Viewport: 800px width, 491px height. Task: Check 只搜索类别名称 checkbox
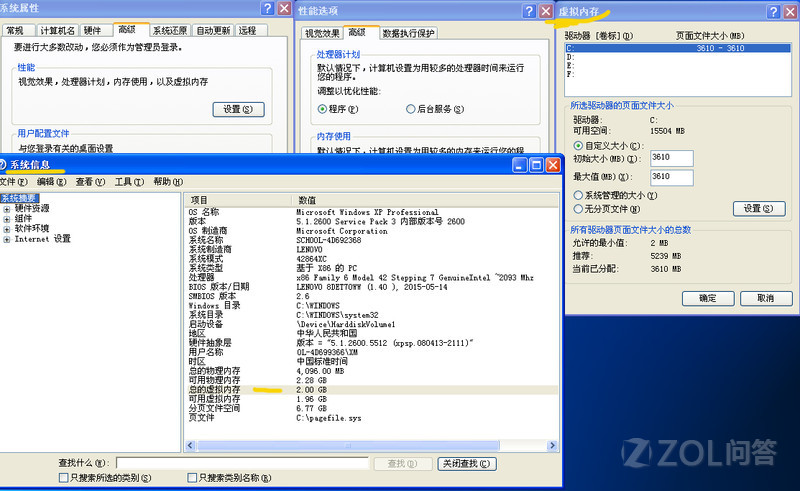(192, 478)
